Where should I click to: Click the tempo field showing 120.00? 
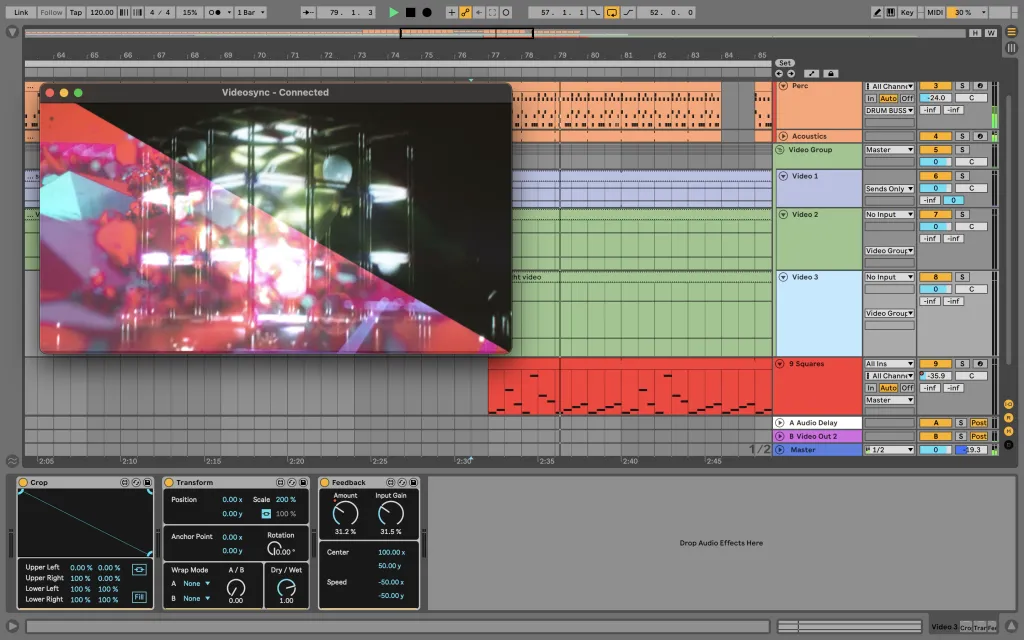(101, 12)
